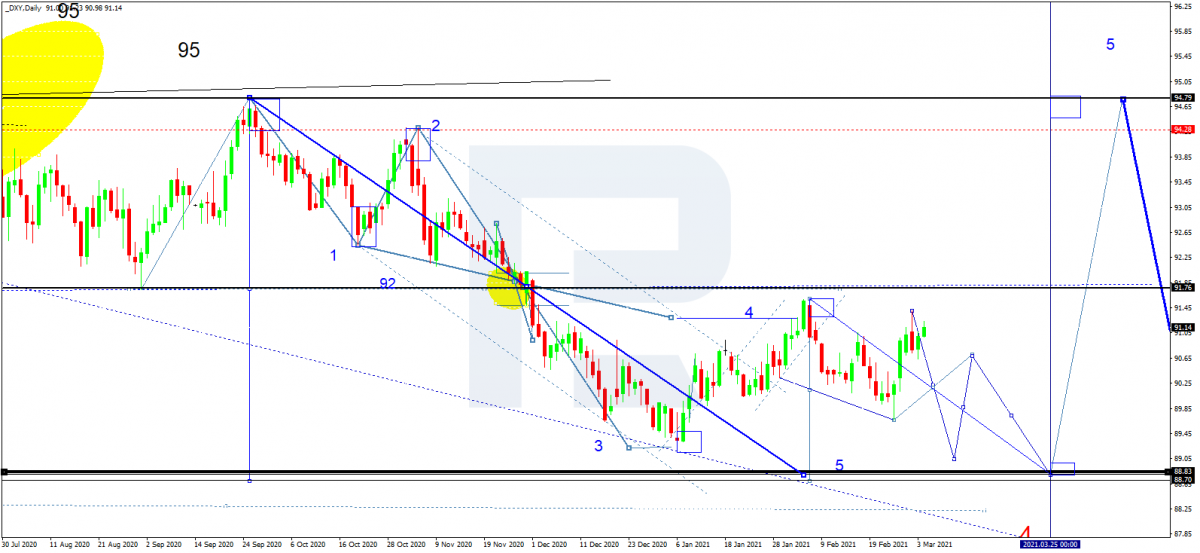The image size is (1200, 553).
Task: Click the 96.25 price scale value
Action: [1182, 5]
